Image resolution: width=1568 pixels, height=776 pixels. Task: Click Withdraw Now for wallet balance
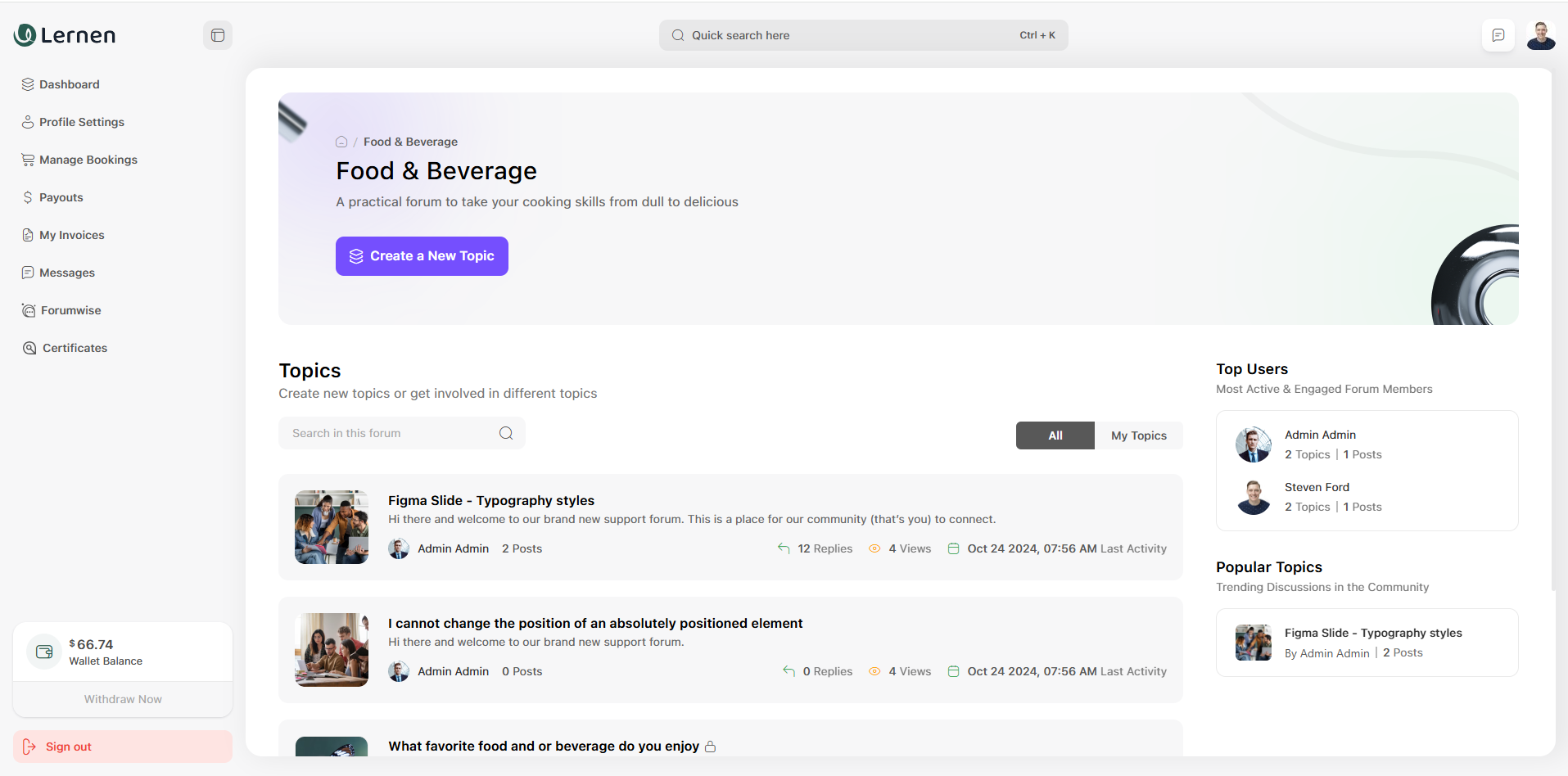pyautogui.click(x=122, y=699)
